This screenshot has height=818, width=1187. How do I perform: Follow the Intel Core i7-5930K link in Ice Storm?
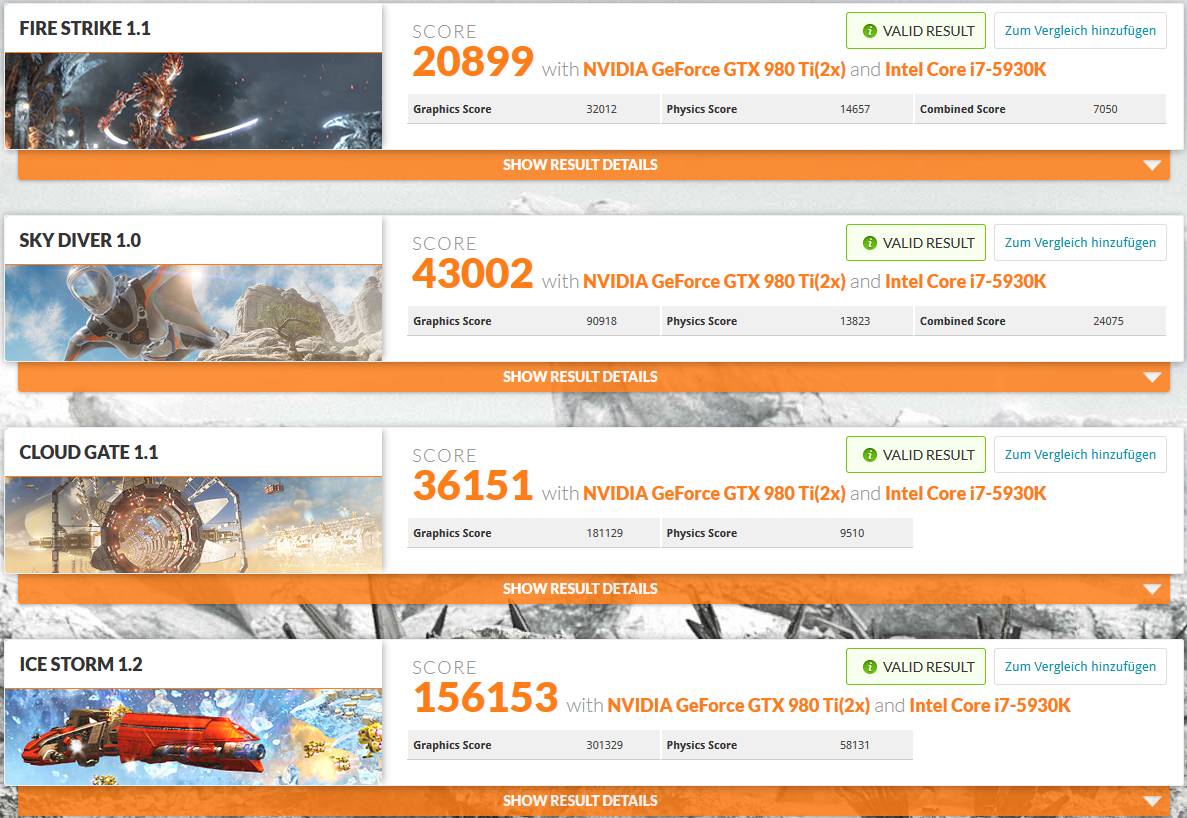989,705
